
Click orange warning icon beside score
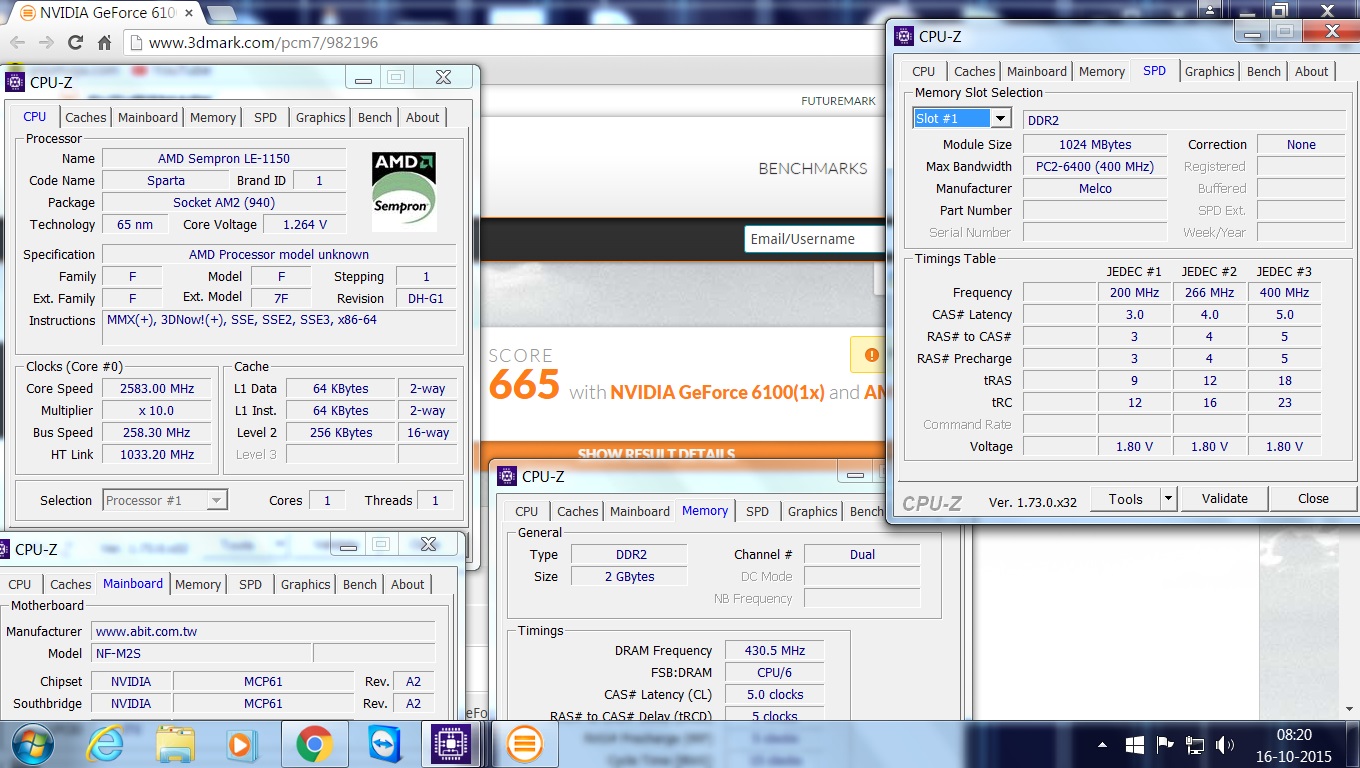coord(872,355)
